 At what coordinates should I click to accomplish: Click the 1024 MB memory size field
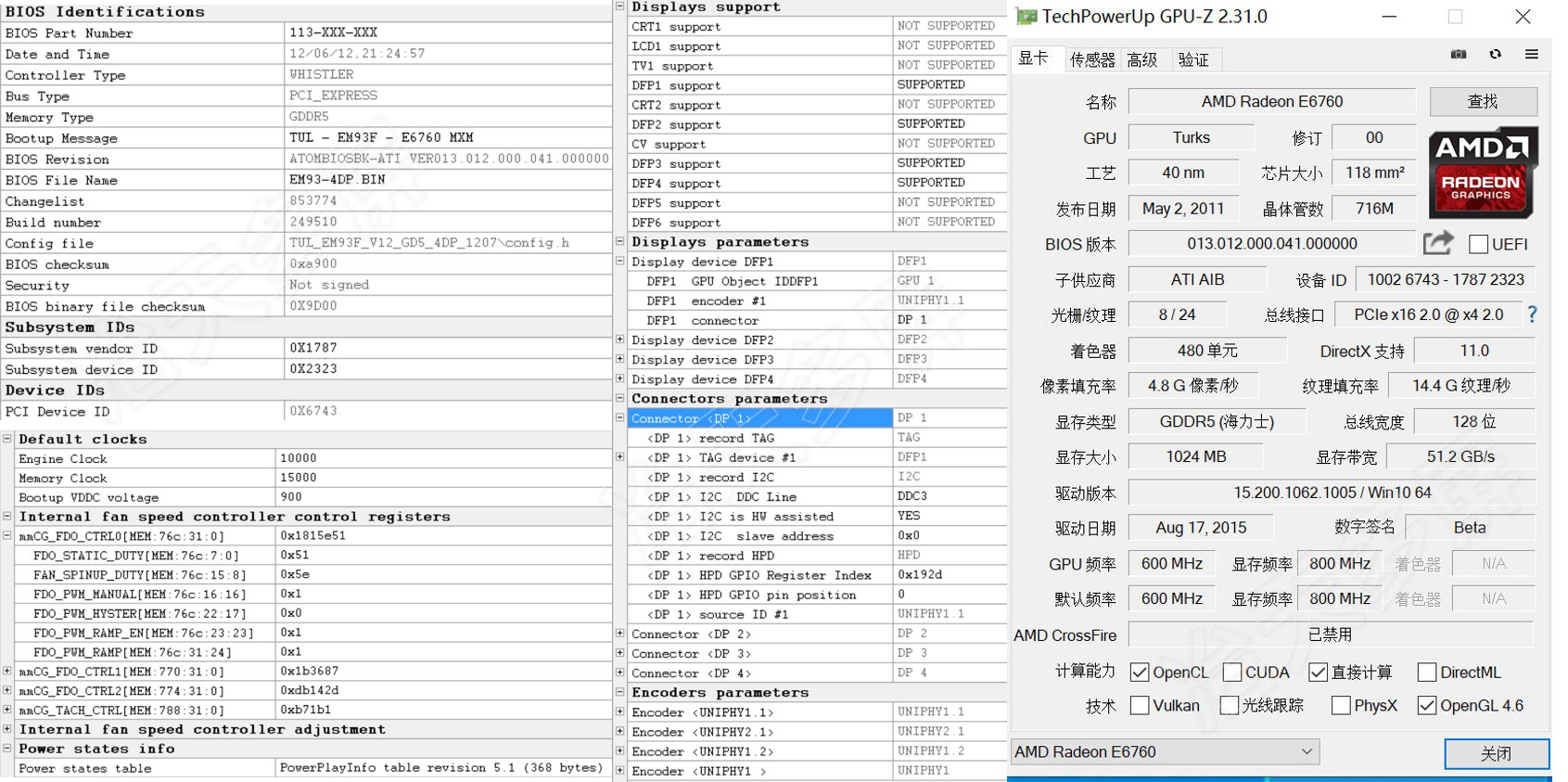click(1196, 456)
